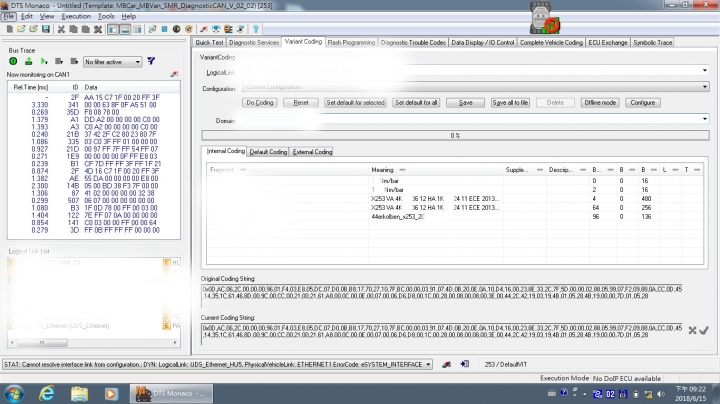Launch Internet Explorer from taskbar
Image resolution: width=720 pixels, height=404 pixels.
[x=46, y=393]
